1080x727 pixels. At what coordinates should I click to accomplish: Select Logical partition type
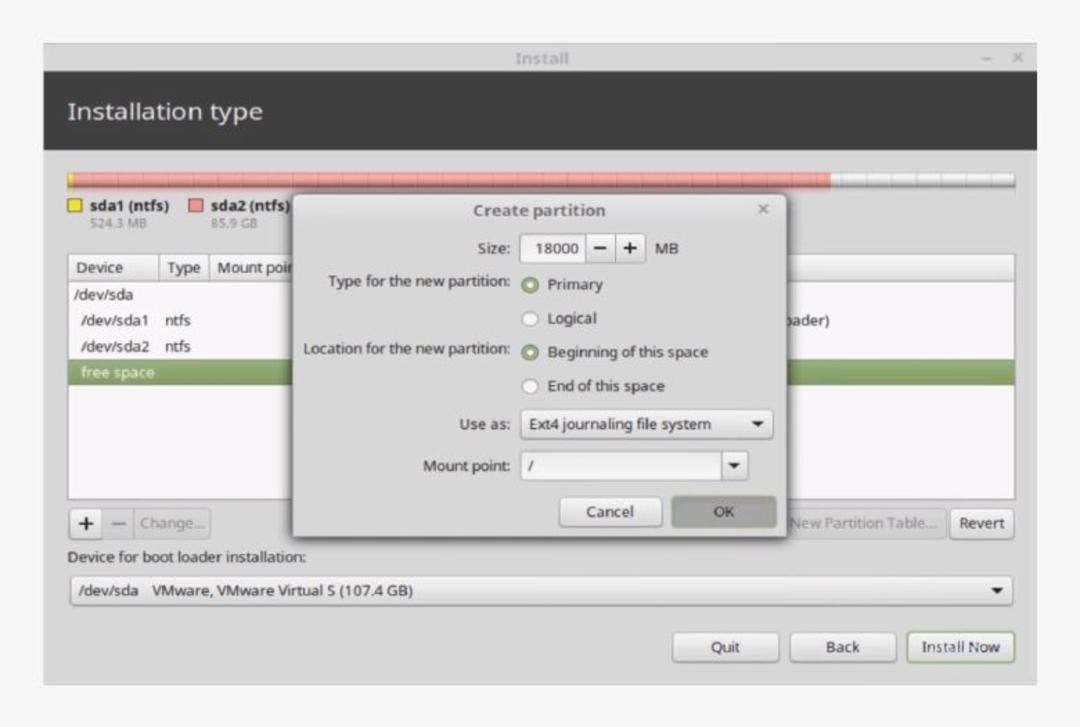[x=530, y=318]
